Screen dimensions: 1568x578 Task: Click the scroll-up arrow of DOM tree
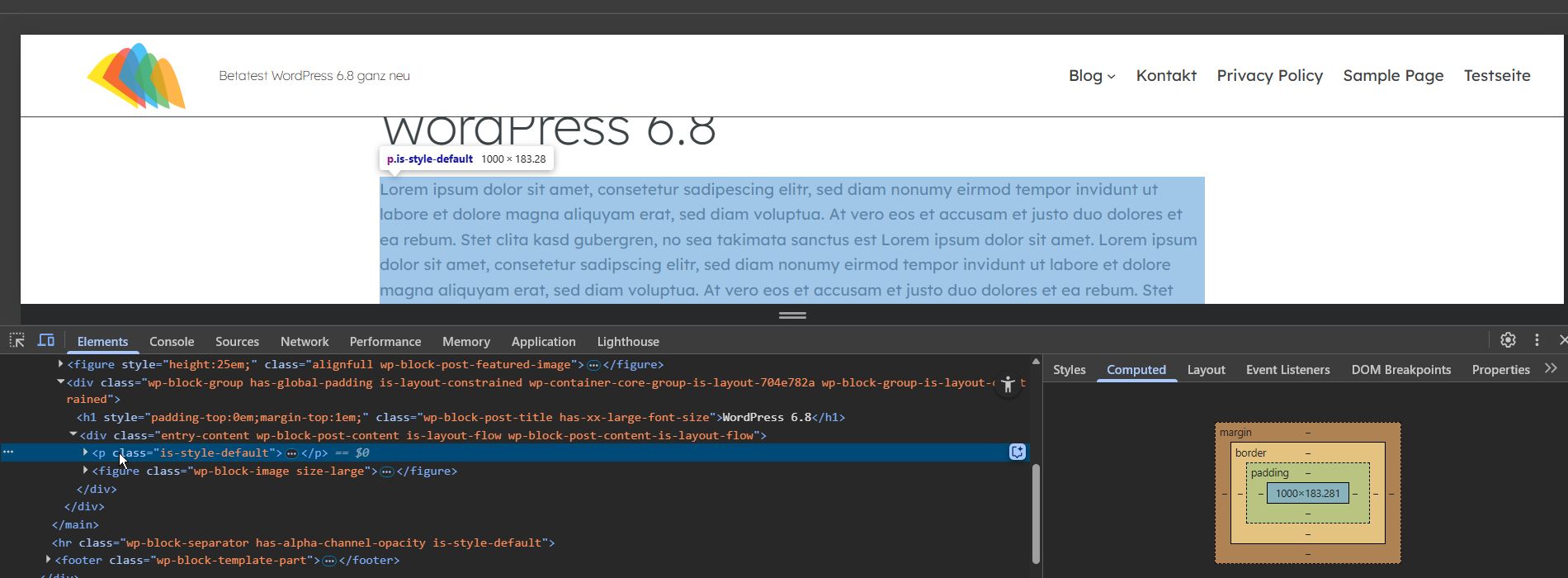coord(1036,362)
